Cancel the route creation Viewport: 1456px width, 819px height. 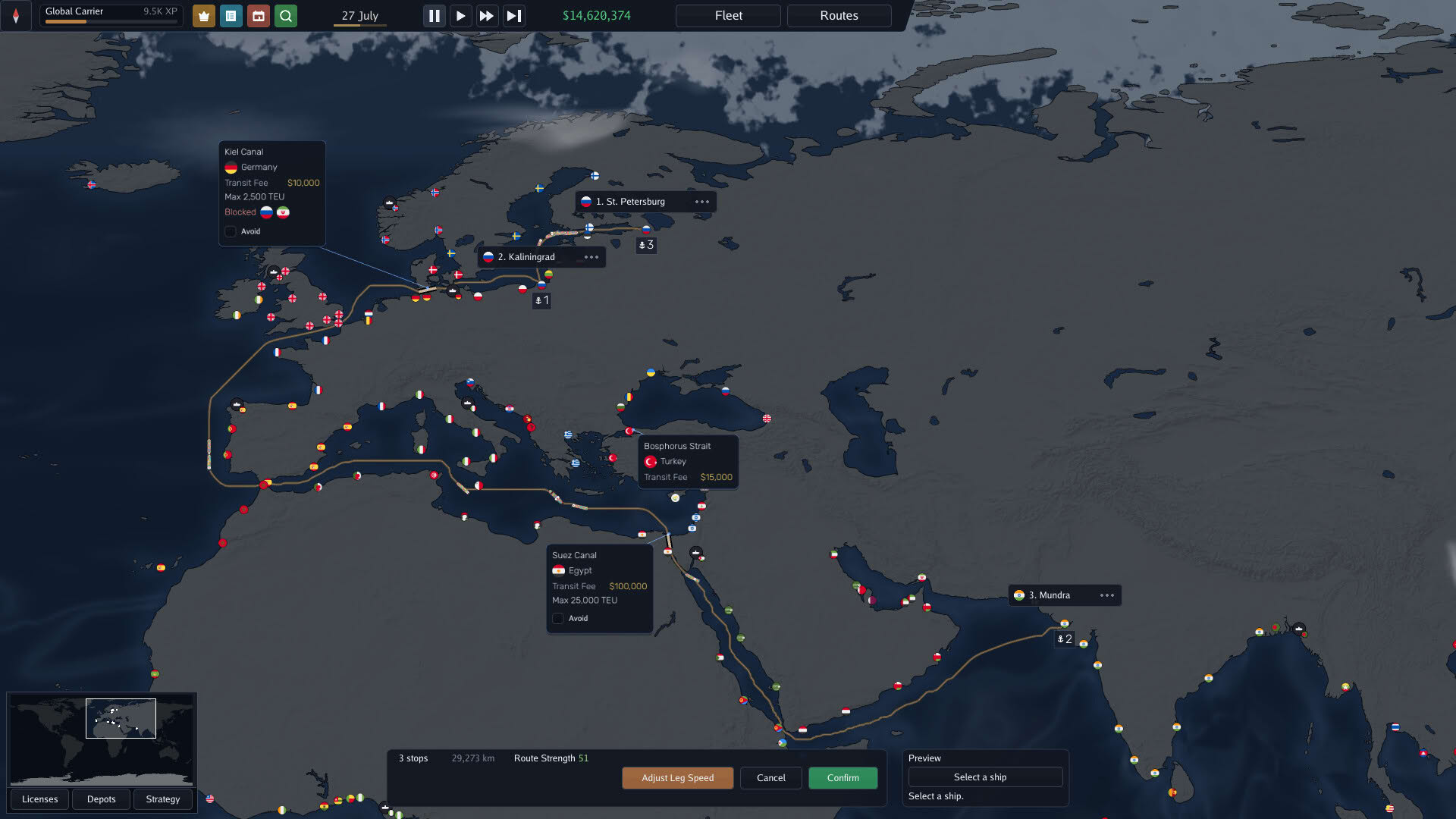click(x=770, y=778)
